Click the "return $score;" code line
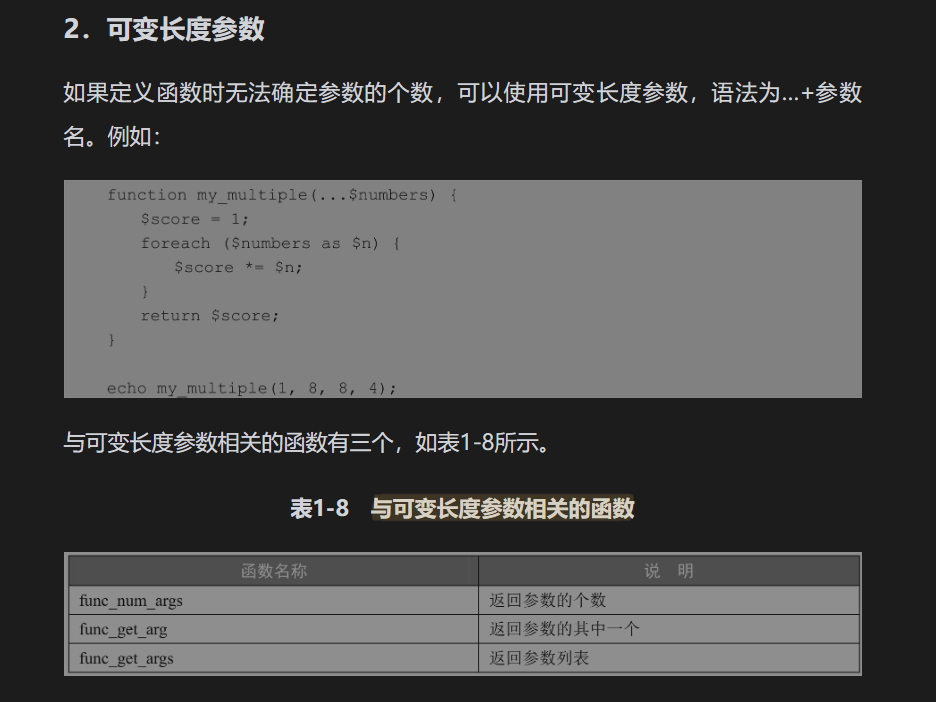The height and width of the screenshot is (702, 936). [210, 315]
